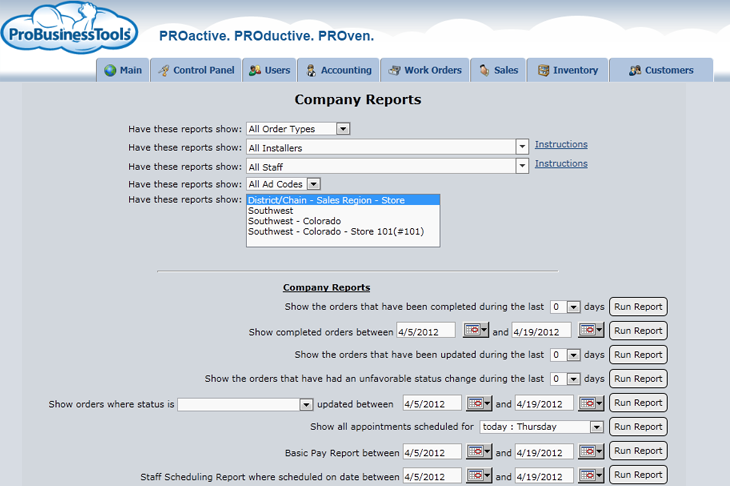Switch to the Work Orders tab
The image size is (730, 486).
point(425,70)
